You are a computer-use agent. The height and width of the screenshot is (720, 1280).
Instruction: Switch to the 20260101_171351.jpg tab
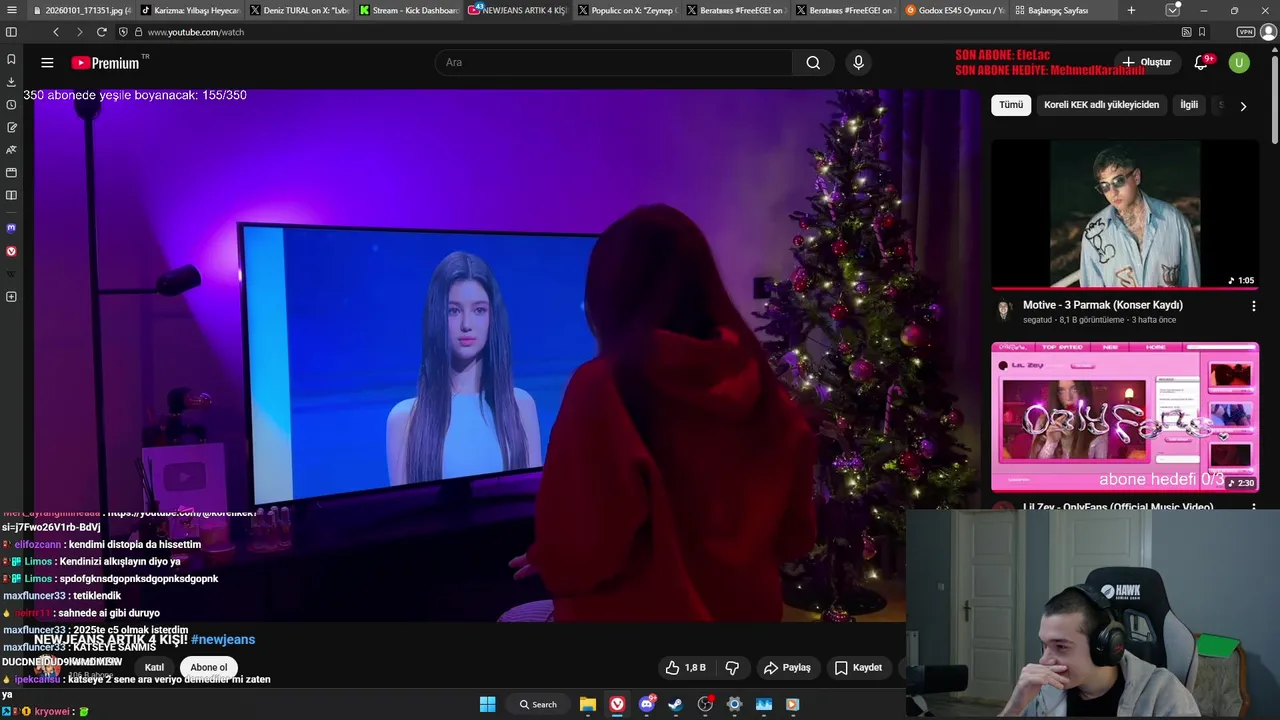[x=81, y=10]
